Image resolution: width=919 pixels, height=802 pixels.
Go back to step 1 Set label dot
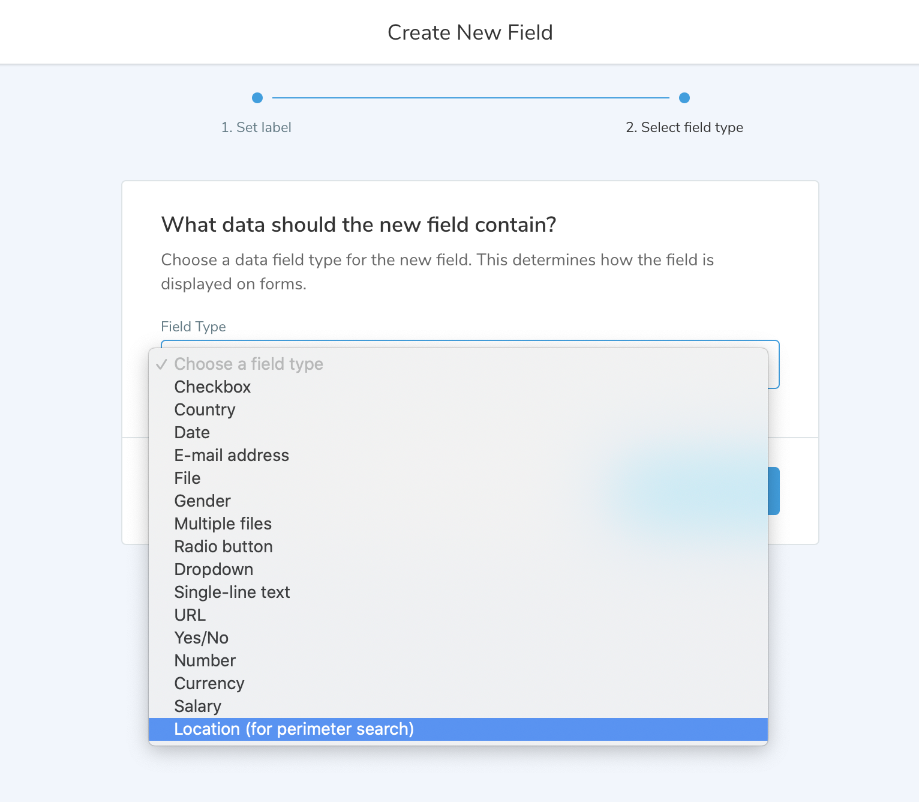tap(257, 98)
